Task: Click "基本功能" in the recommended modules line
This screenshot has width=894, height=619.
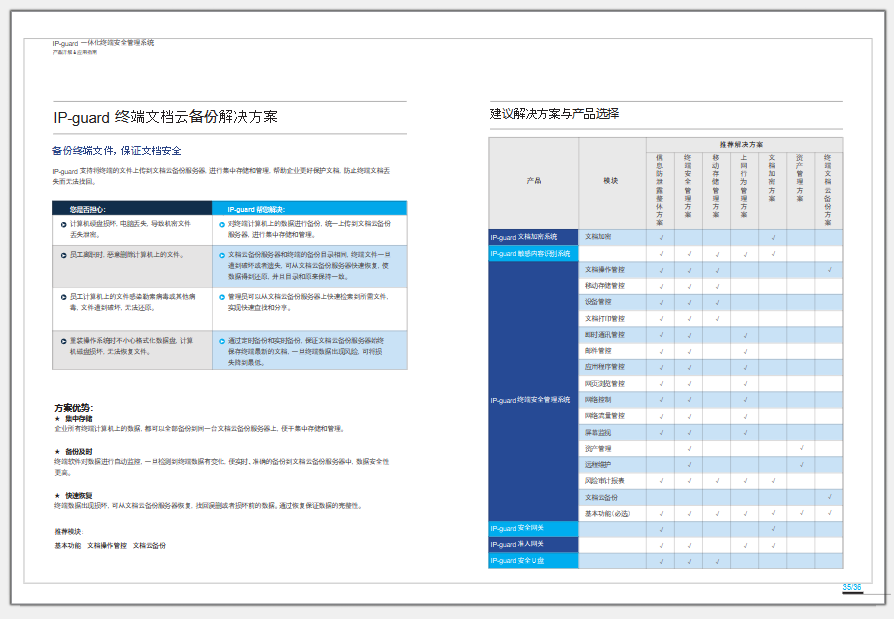Action: coord(68,545)
